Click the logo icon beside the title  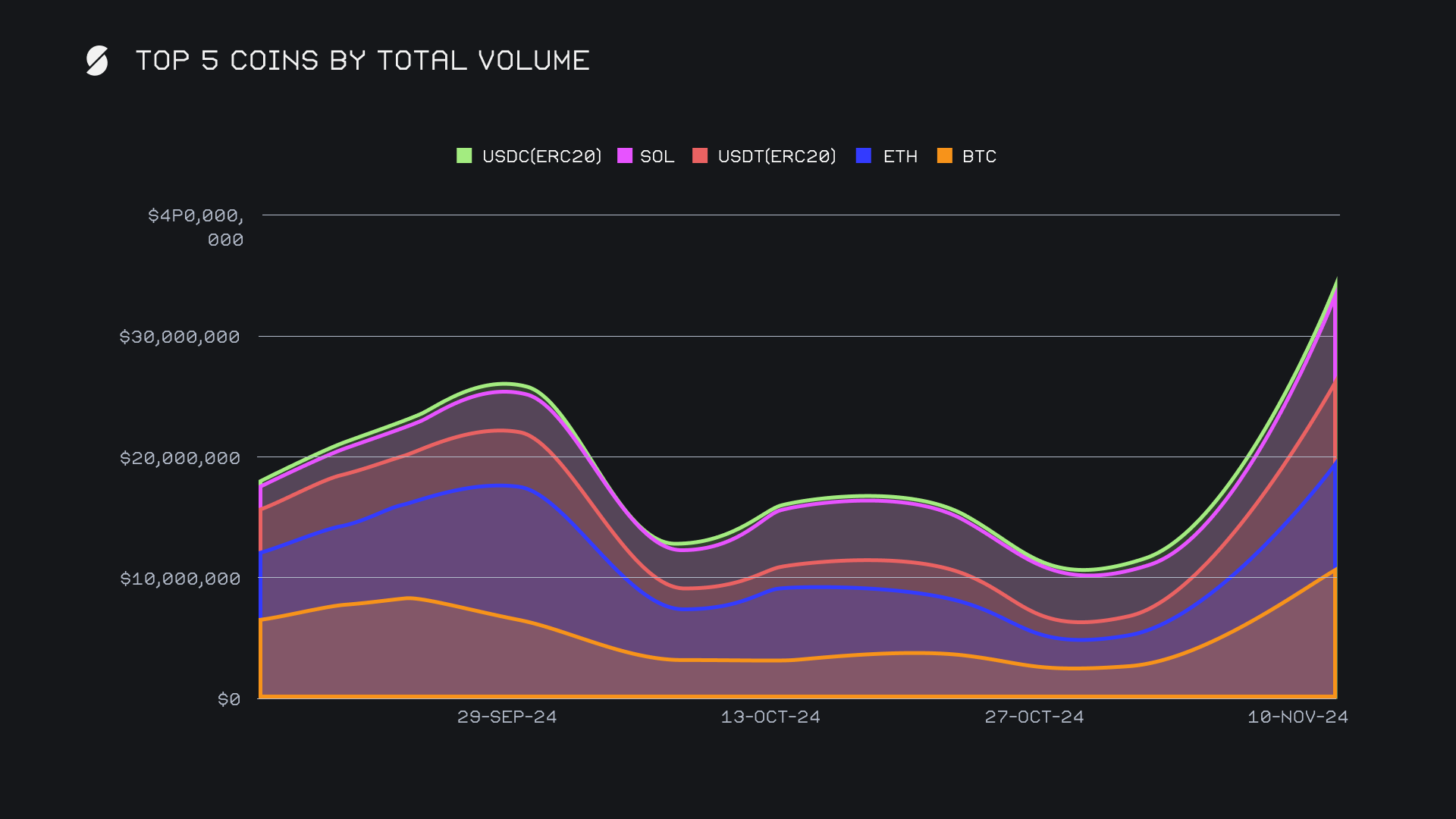pyautogui.click(x=97, y=61)
